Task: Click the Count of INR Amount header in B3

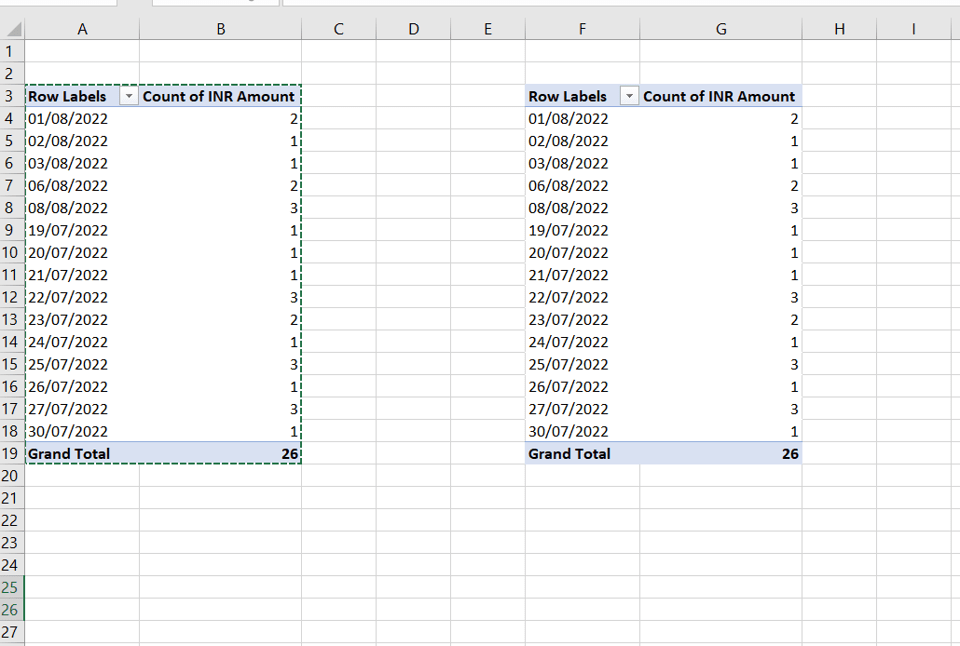Action: pyautogui.click(x=220, y=96)
